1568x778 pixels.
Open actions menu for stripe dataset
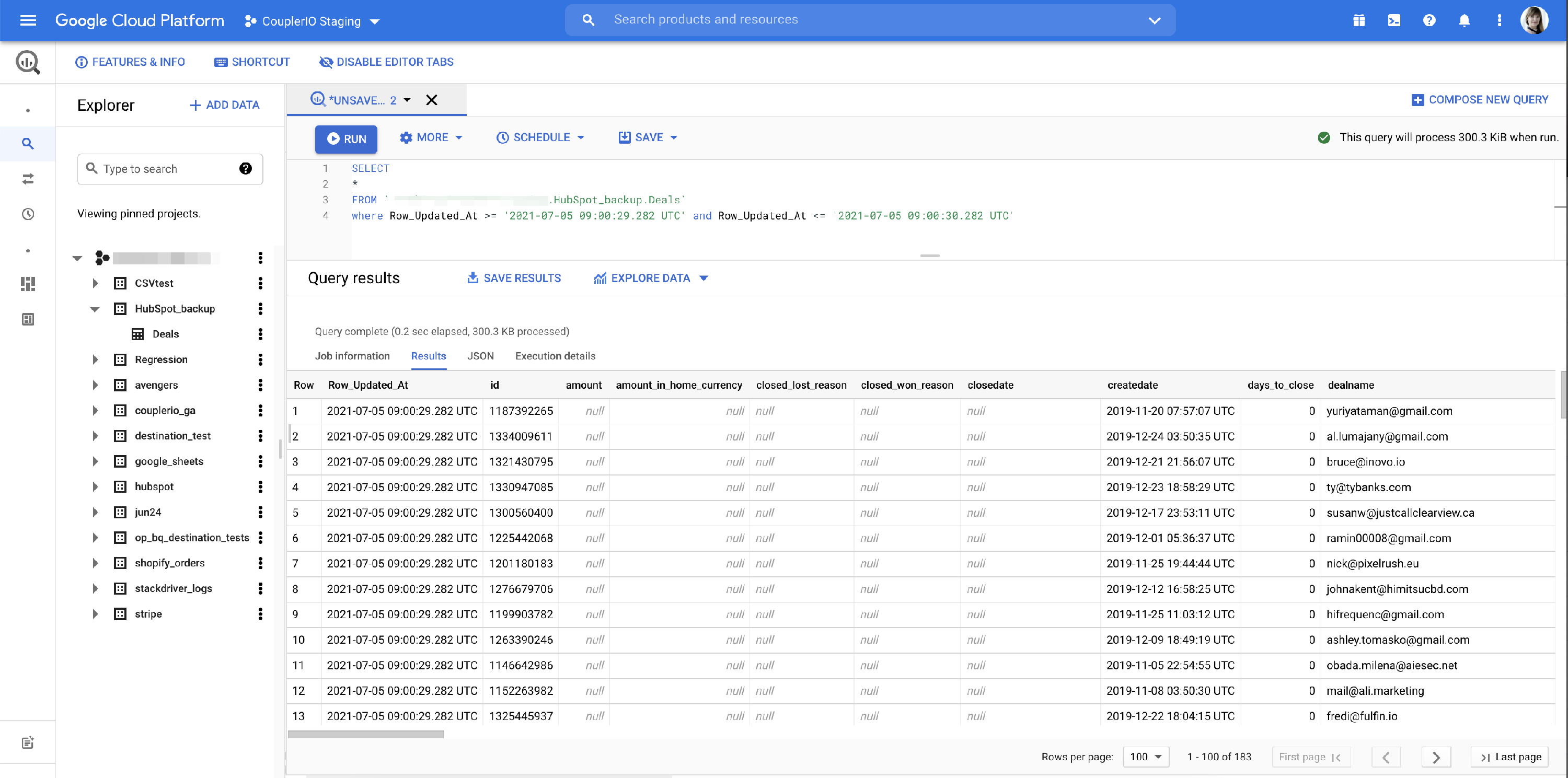click(x=260, y=614)
